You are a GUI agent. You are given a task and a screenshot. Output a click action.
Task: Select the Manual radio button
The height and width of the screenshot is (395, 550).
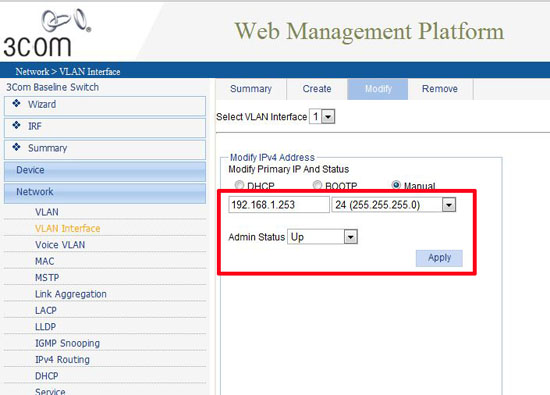[396, 185]
